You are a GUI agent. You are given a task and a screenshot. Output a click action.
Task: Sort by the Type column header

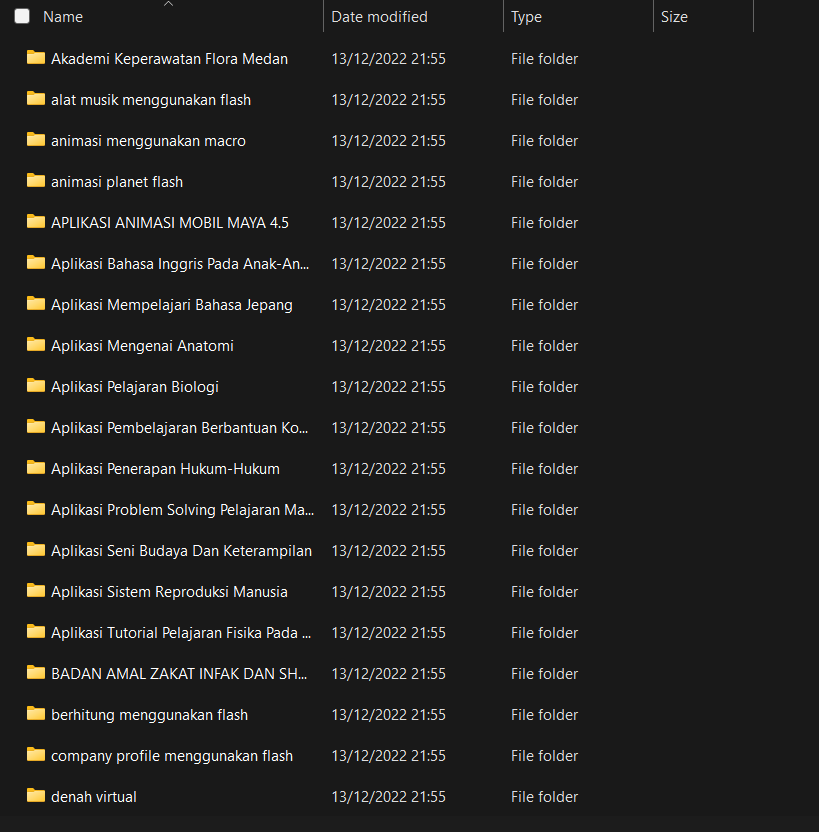(x=526, y=17)
